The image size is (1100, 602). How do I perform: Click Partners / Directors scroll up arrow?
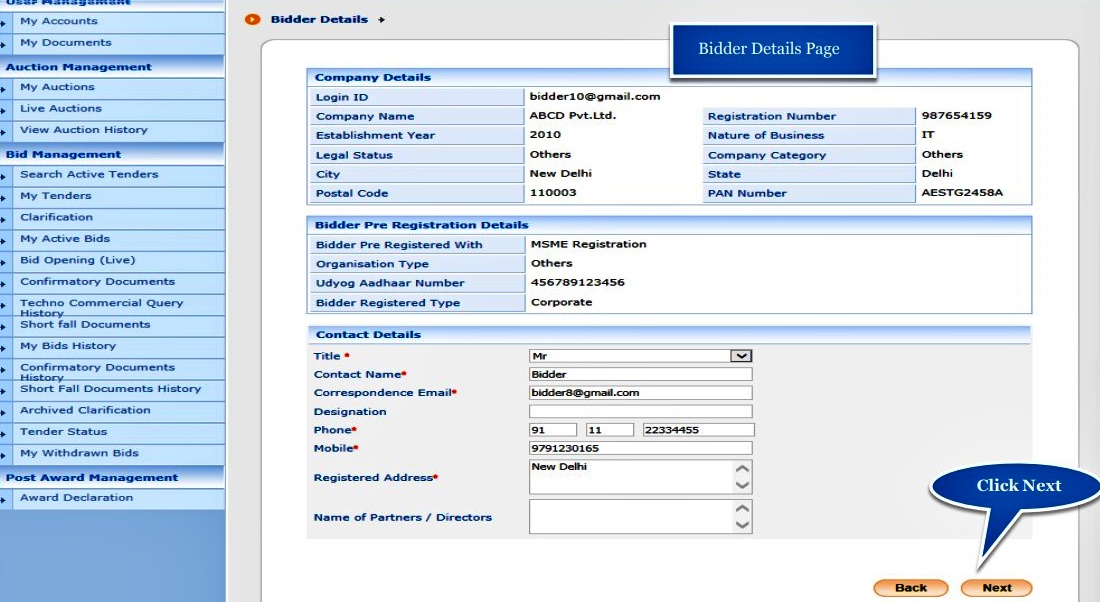(x=742, y=507)
